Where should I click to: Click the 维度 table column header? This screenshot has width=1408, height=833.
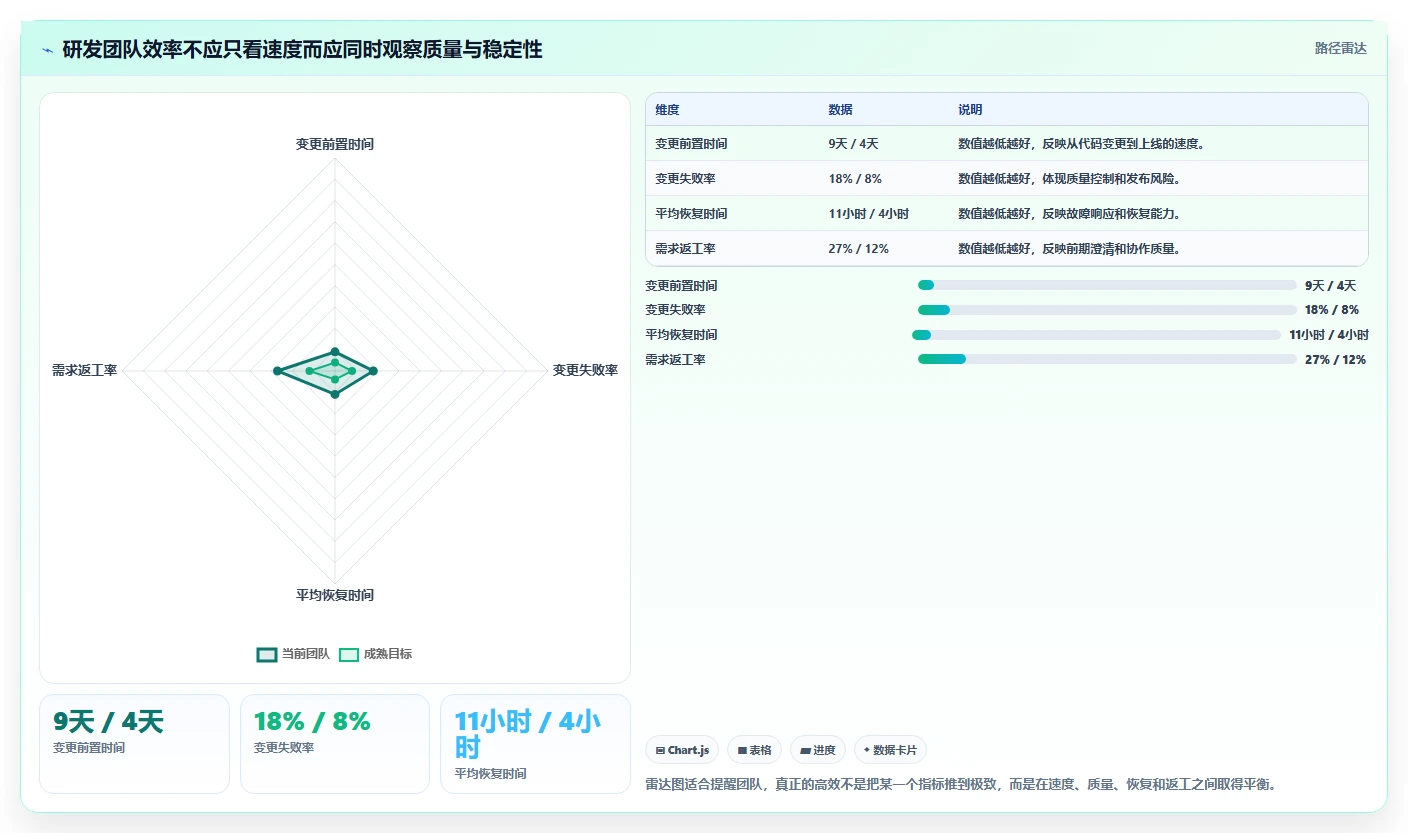(667, 110)
